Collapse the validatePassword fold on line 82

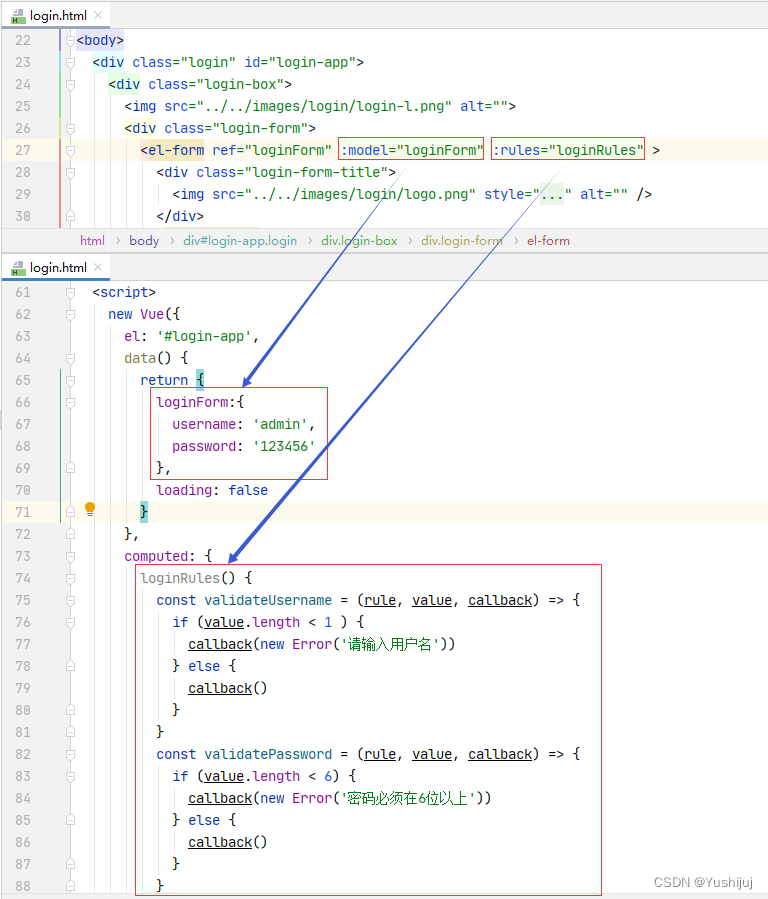(70, 755)
